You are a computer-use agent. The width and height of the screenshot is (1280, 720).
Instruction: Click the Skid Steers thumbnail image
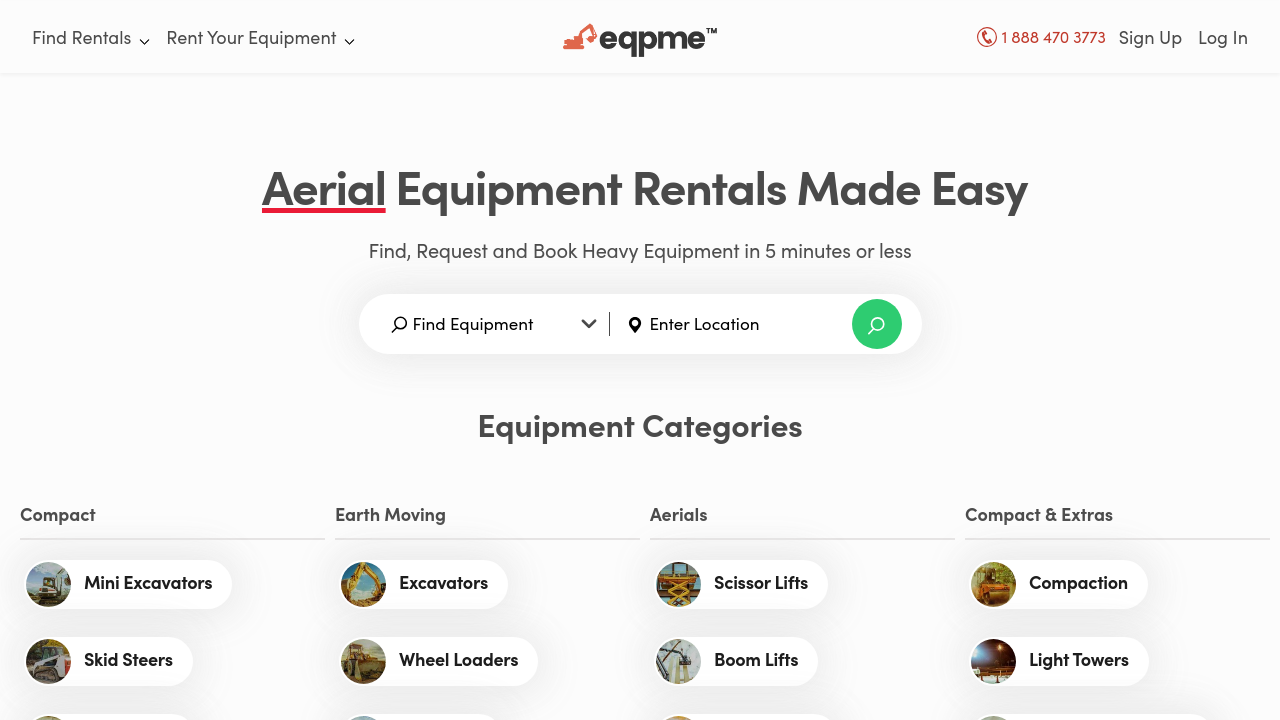(49, 661)
